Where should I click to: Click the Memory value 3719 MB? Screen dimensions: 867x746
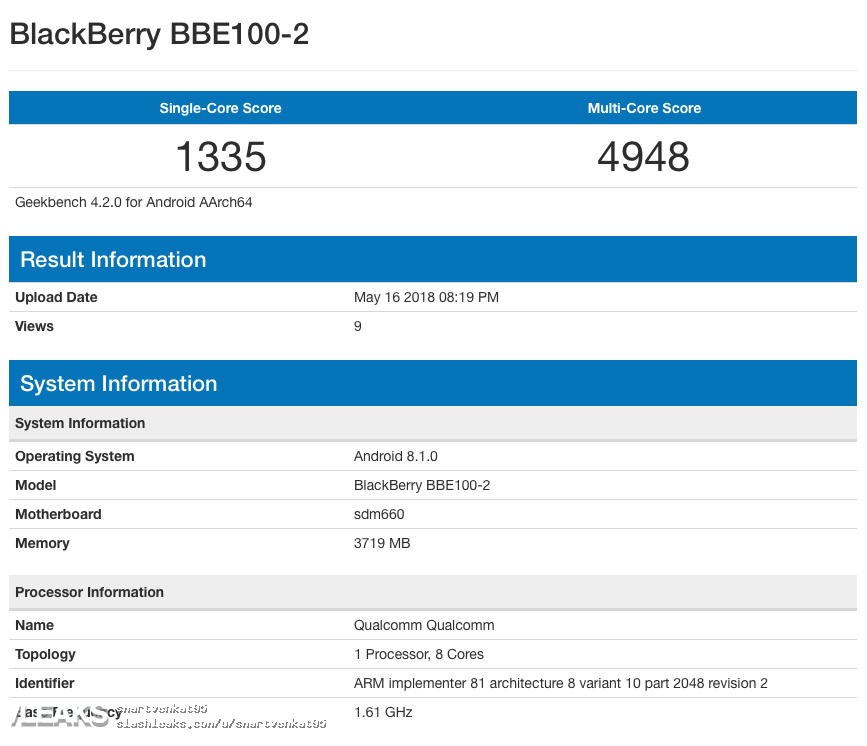[x=382, y=543]
